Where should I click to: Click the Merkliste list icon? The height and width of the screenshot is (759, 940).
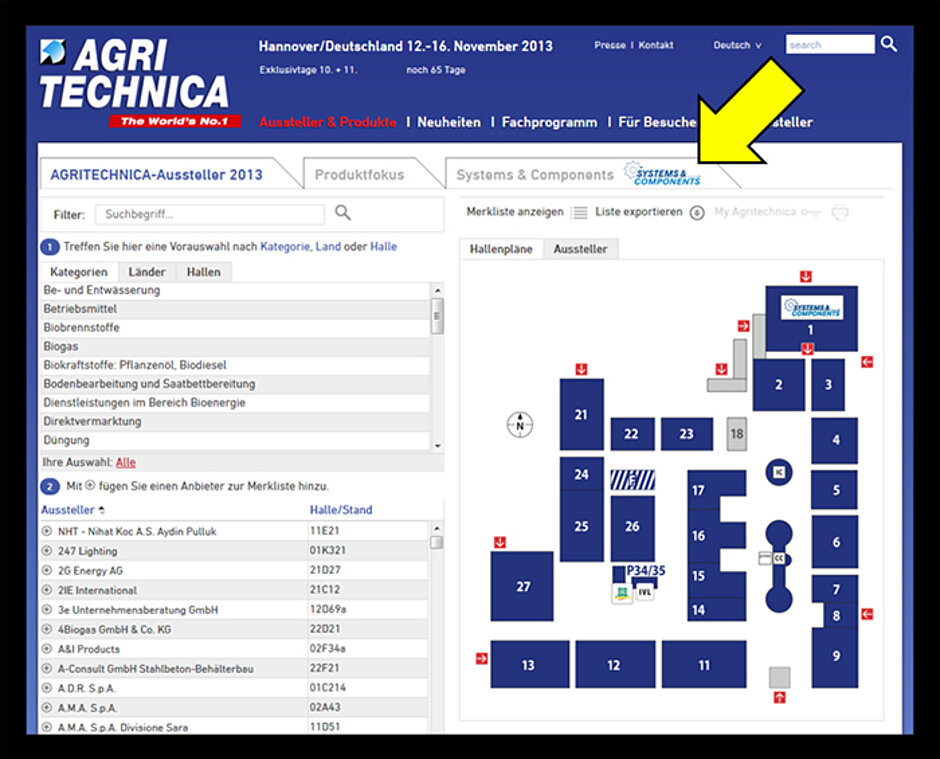pyautogui.click(x=579, y=212)
